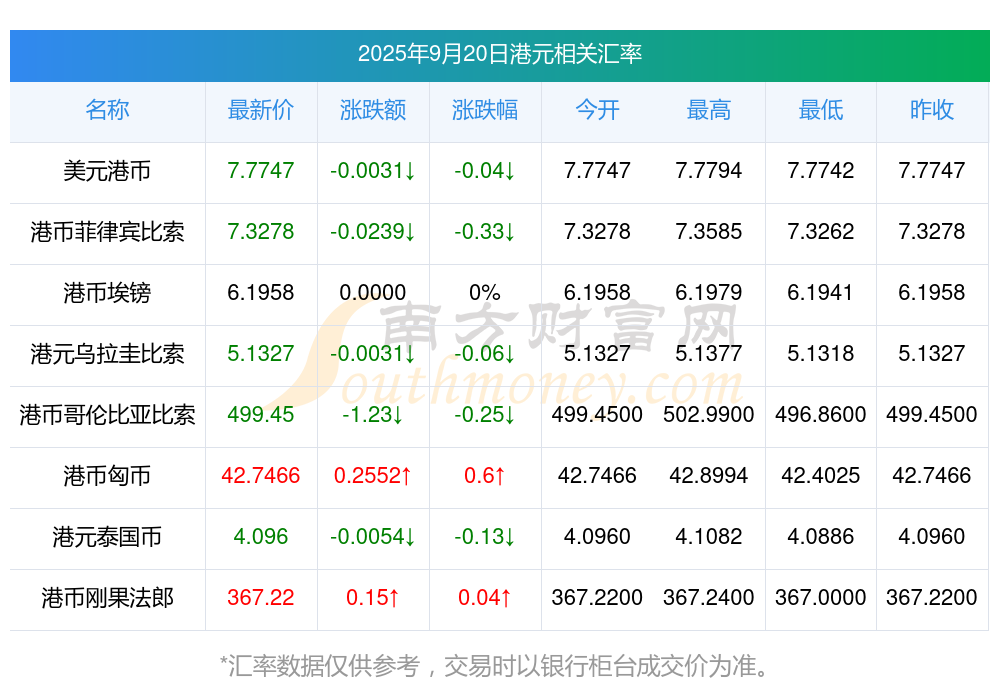Viewport: 1000px width, 698px height.
Task: Select the high value 5.1377
Action: pos(709,353)
